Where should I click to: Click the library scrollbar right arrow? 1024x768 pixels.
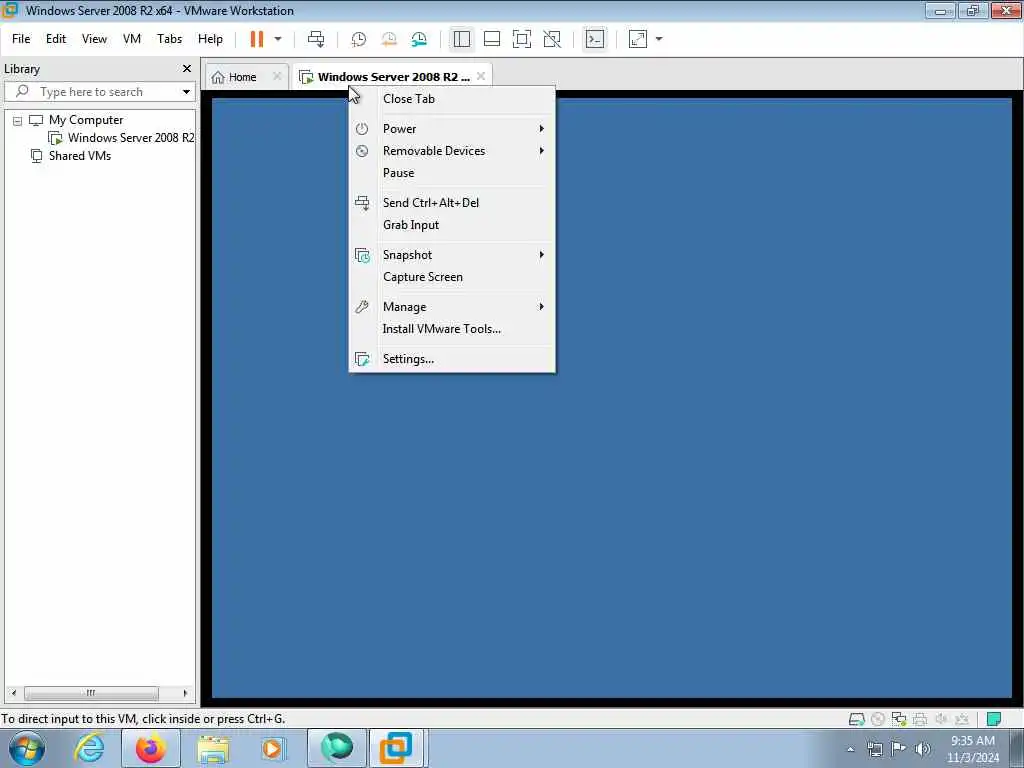tap(185, 693)
